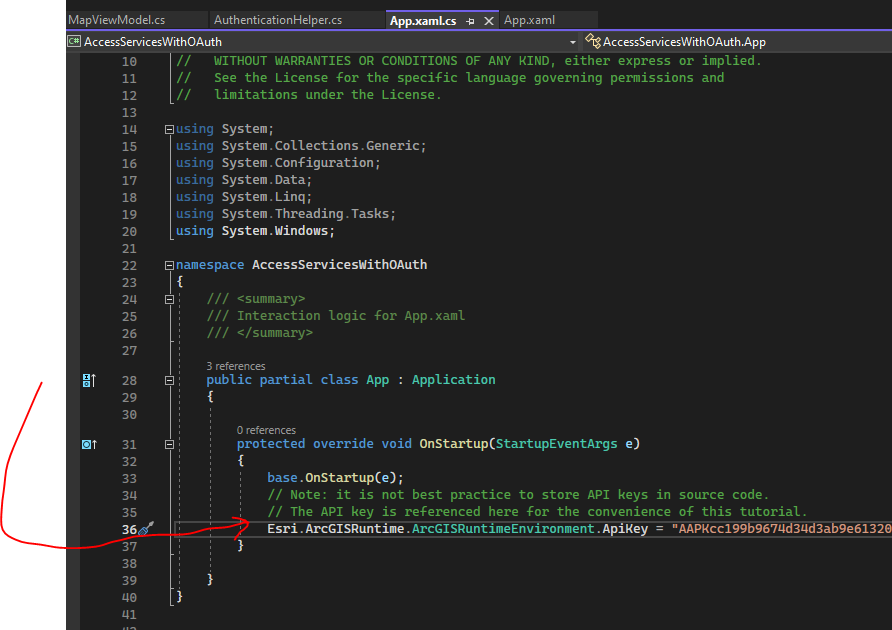Collapse the using directives block at line 14

pos(169,128)
